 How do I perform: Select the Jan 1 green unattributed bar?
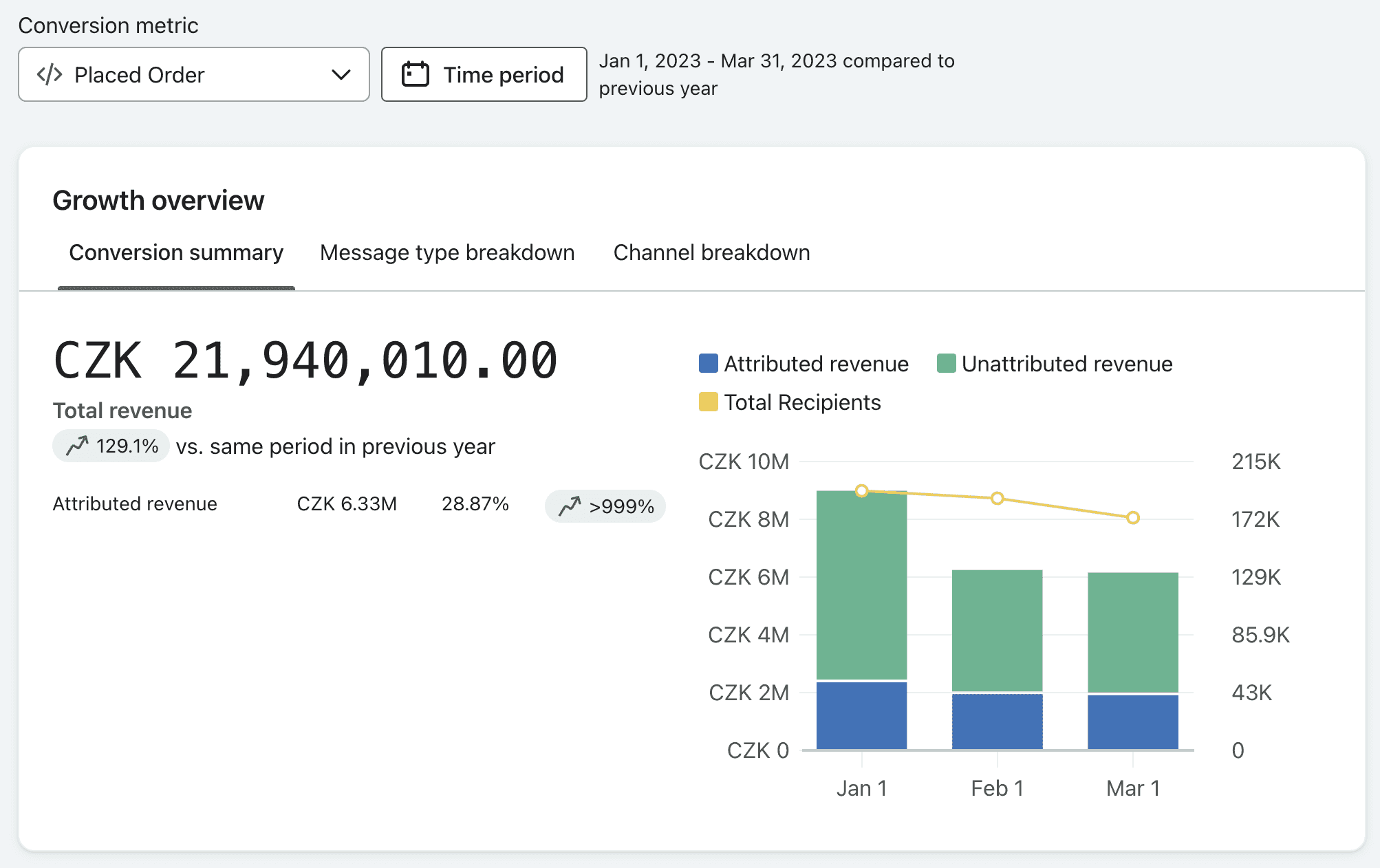click(x=861, y=585)
